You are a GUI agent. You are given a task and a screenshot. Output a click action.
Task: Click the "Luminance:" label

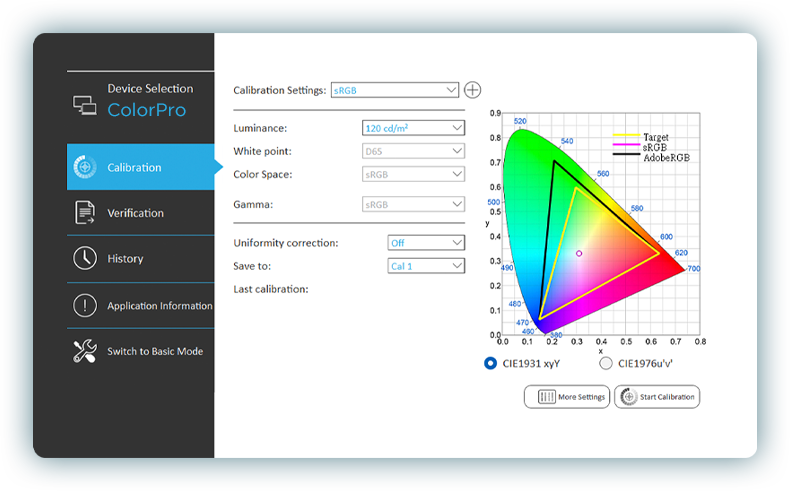click(260, 128)
